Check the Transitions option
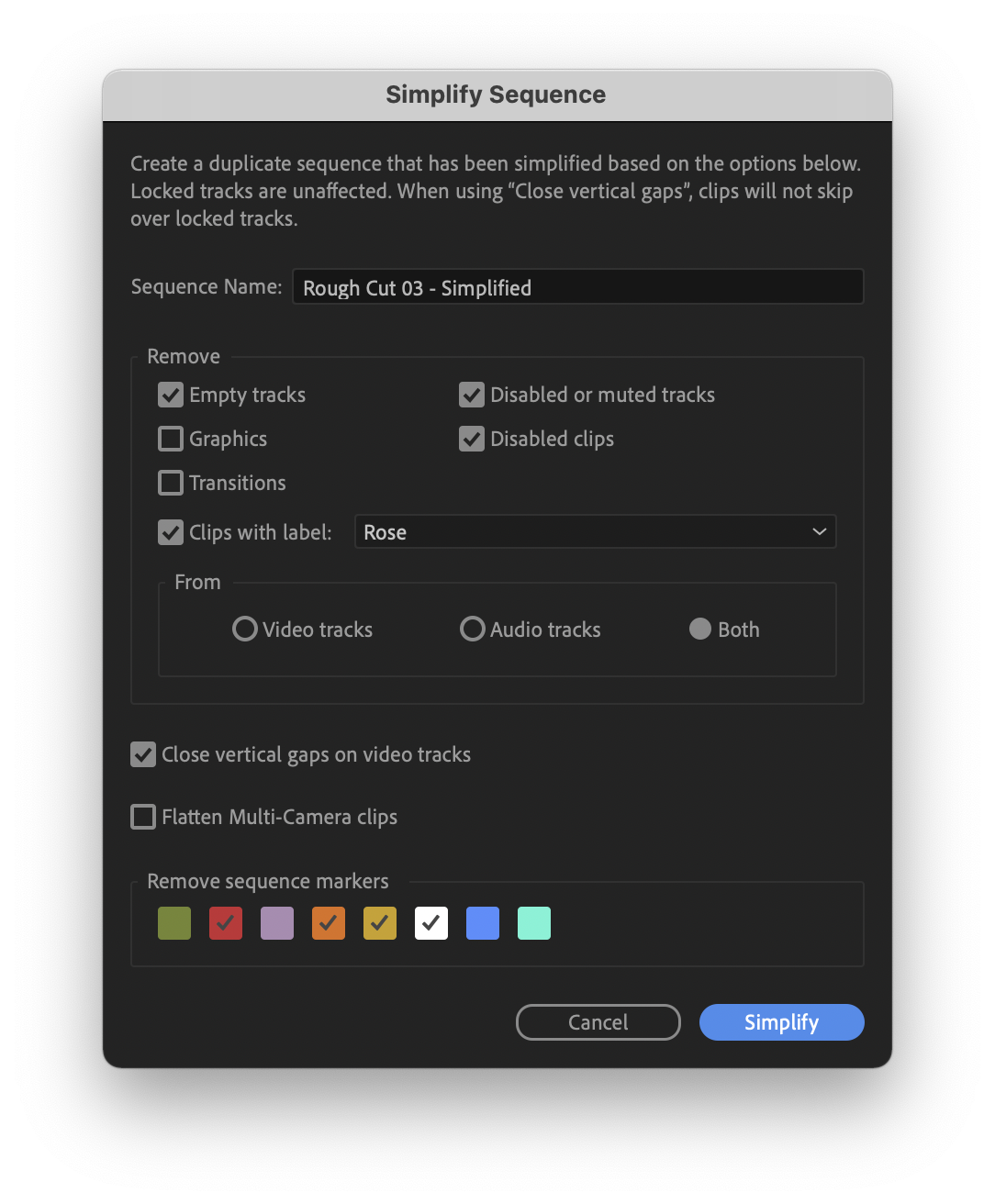The width and height of the screenshot is (995, 1204). click(171, 483)
